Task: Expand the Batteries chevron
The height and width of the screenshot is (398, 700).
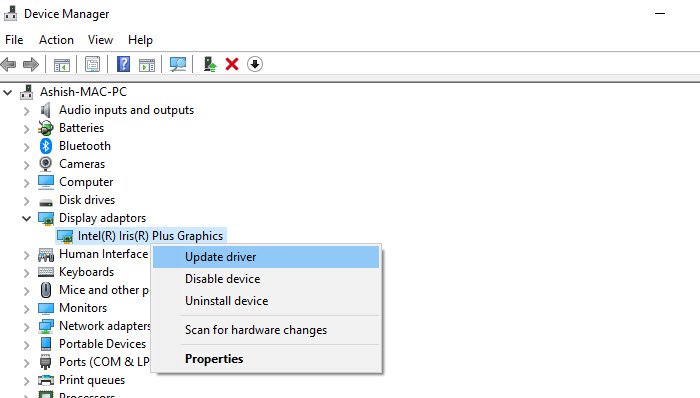Action: coord(26,129)
